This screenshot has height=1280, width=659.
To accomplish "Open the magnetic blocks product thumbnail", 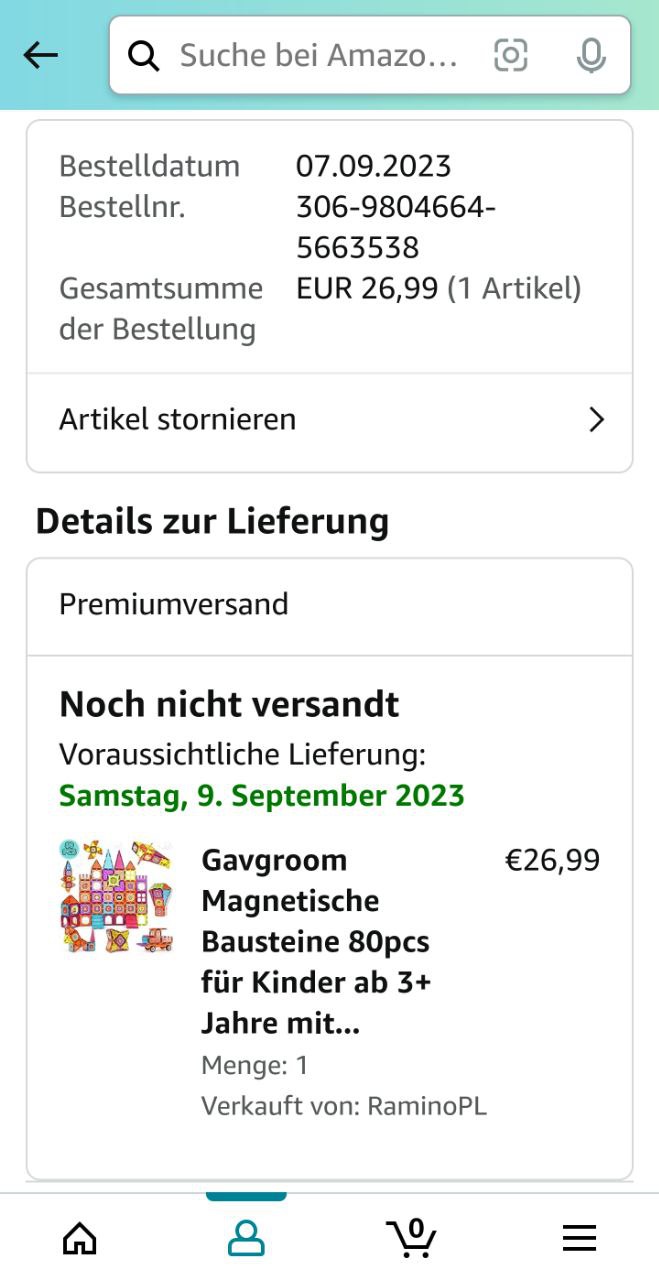I will (x=116, y=896).
